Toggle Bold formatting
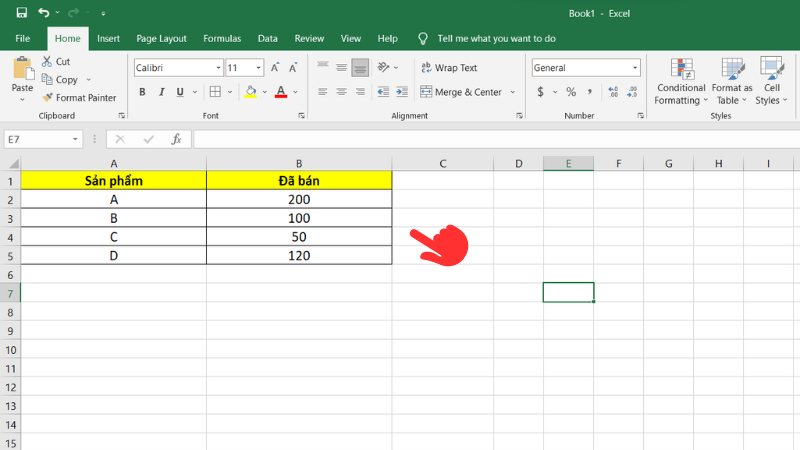 click(x=142, y=92)
